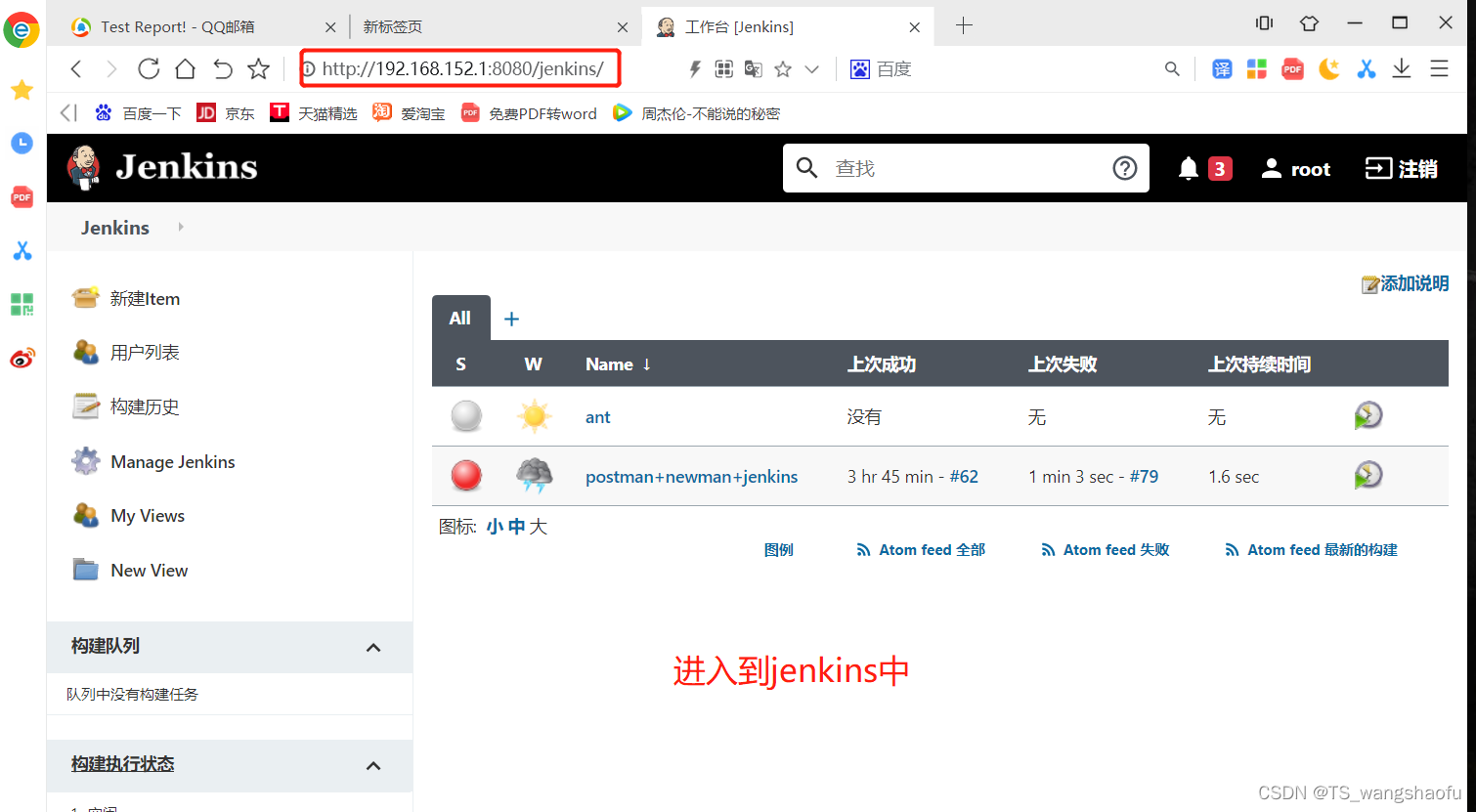Open Atom feed 失败

1106,550
